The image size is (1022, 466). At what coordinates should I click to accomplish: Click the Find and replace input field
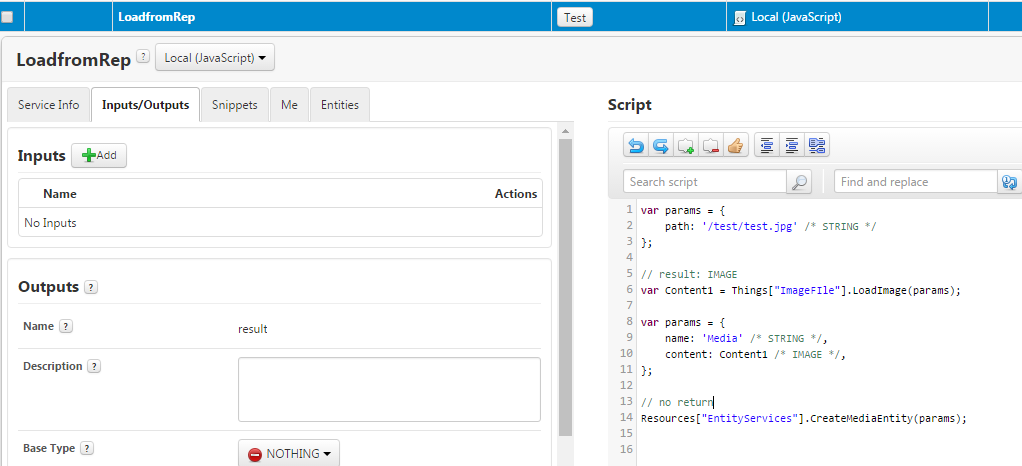click(916, 182)
